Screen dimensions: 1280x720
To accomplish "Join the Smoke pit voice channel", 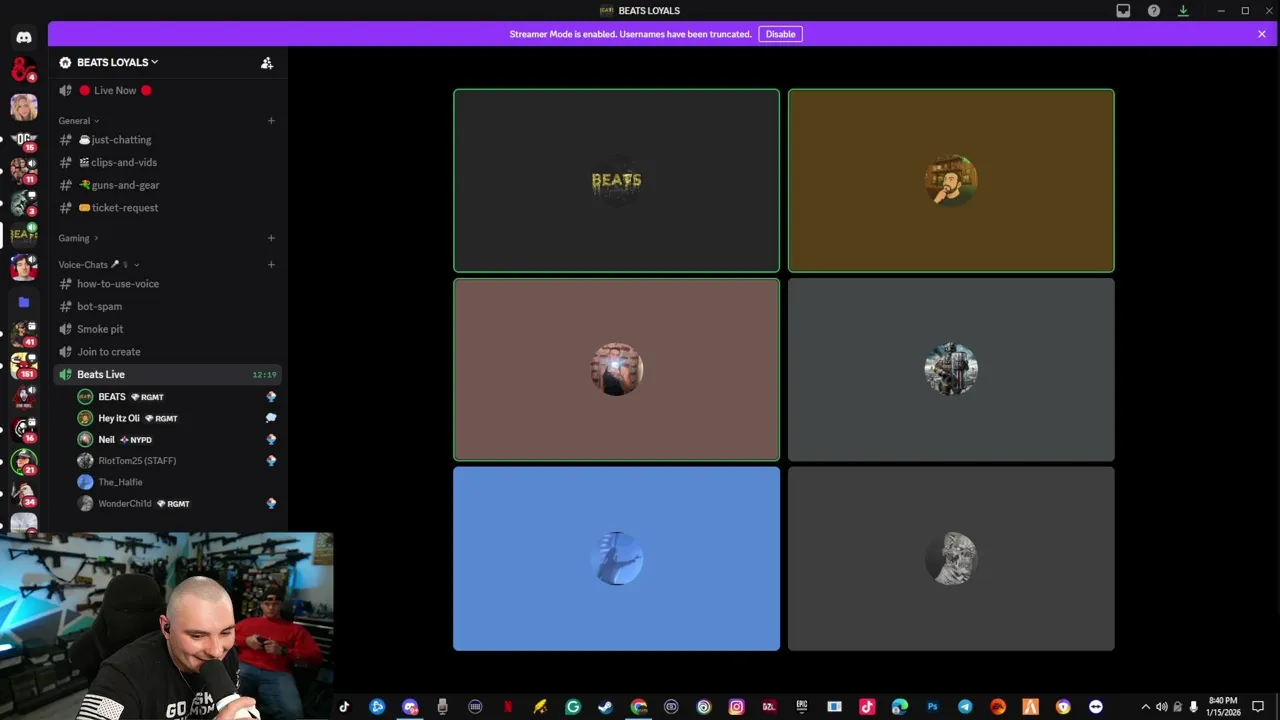I will pyautogui.click(x=167, y=329).
